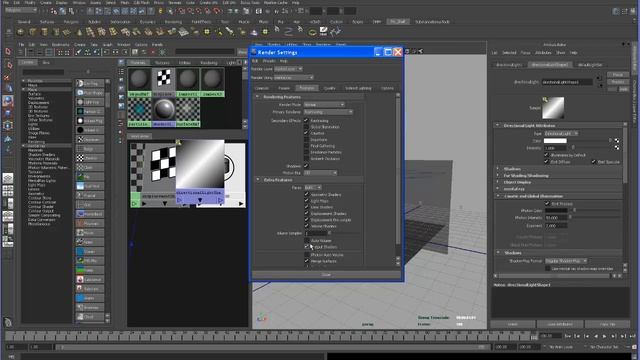Click Close button in Render Settings
This screenshot has width=640, height=360.
[327, 275]
